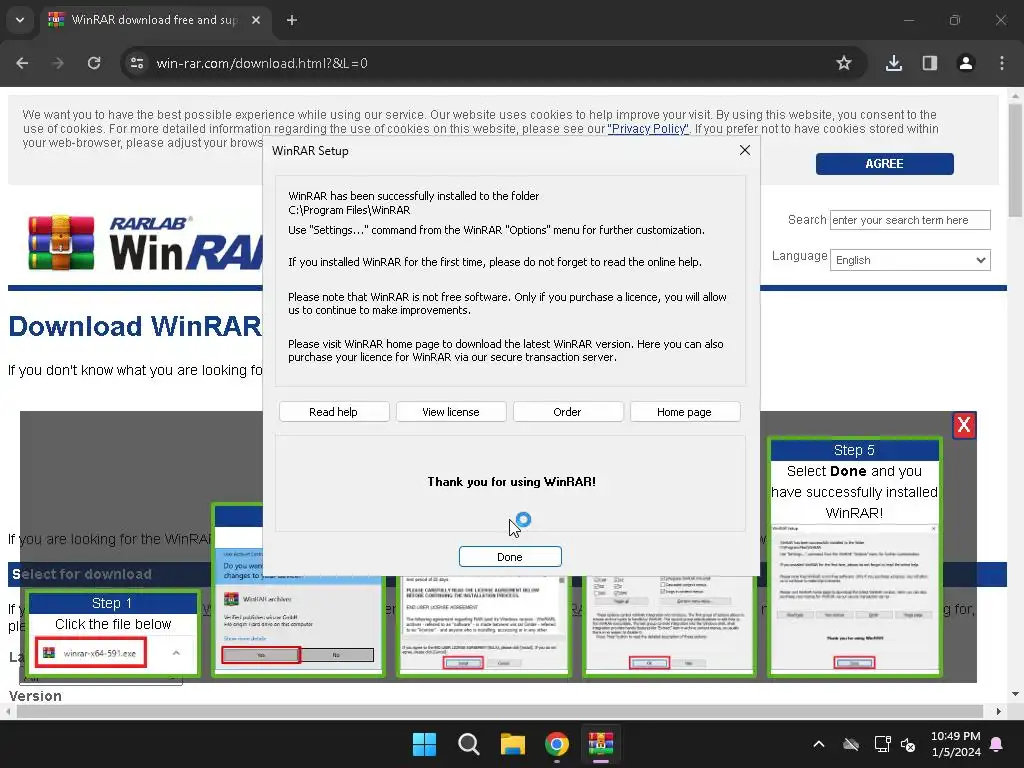Click the site information icon in address bar
The width and height of the screenshot is (1024, 768).
pyautogui.click(x=137, y=63)
